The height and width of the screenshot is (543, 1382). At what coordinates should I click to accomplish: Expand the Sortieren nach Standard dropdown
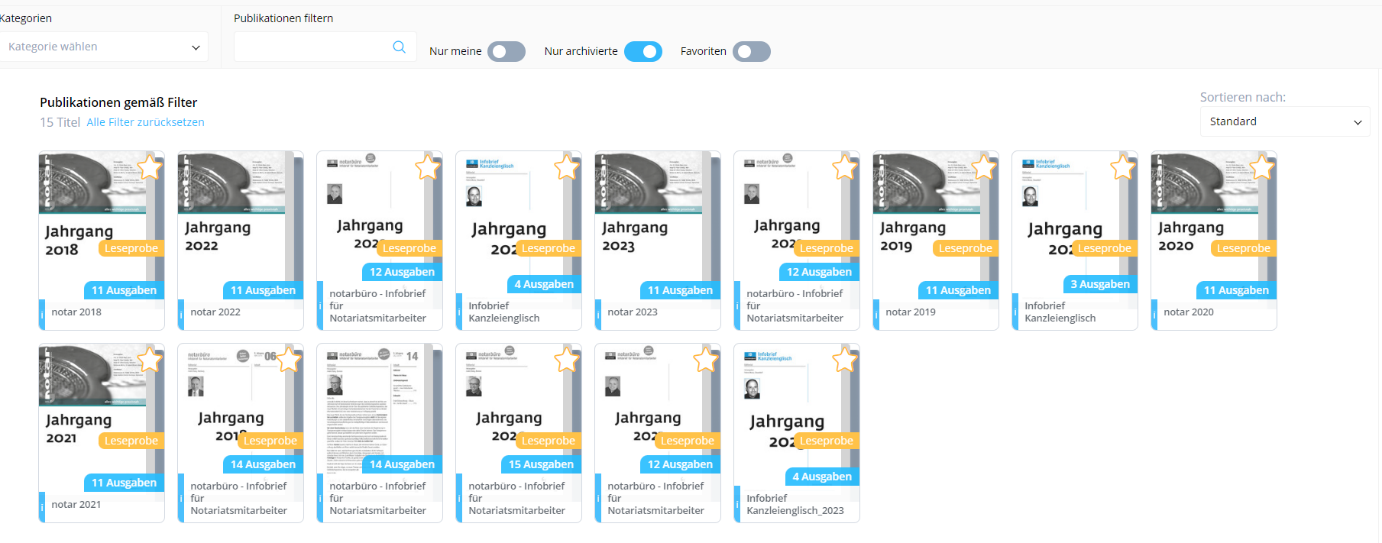click(x=1284, y=122)
